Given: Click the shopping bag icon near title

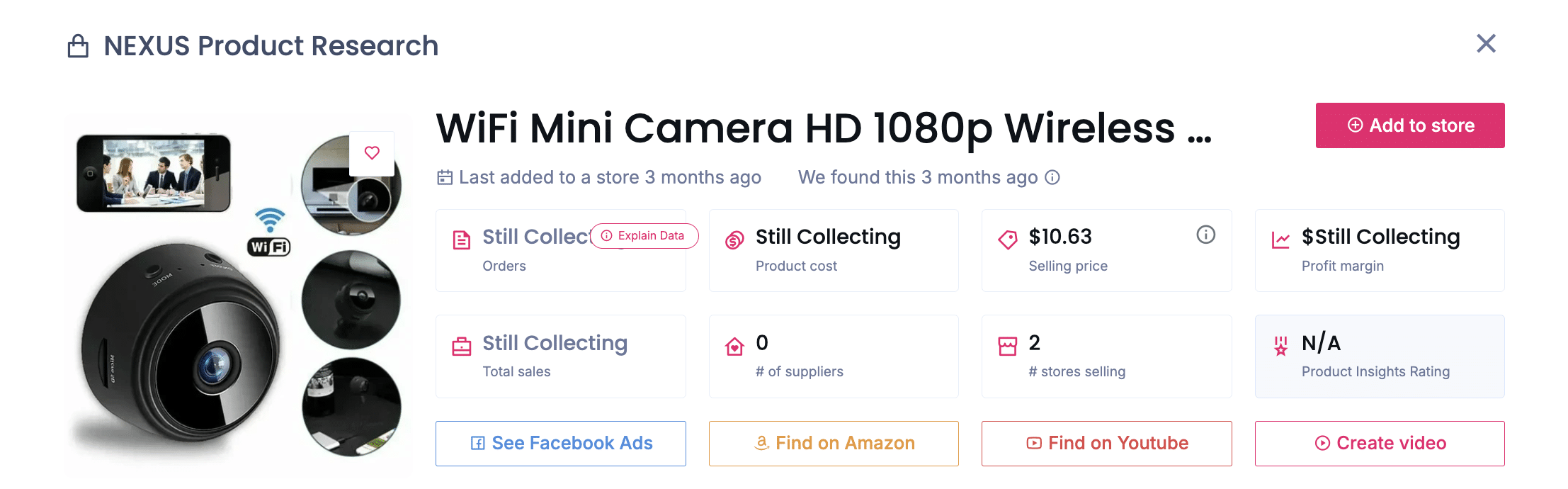Looking at the screenshot, I should click(x=78, y=47).
